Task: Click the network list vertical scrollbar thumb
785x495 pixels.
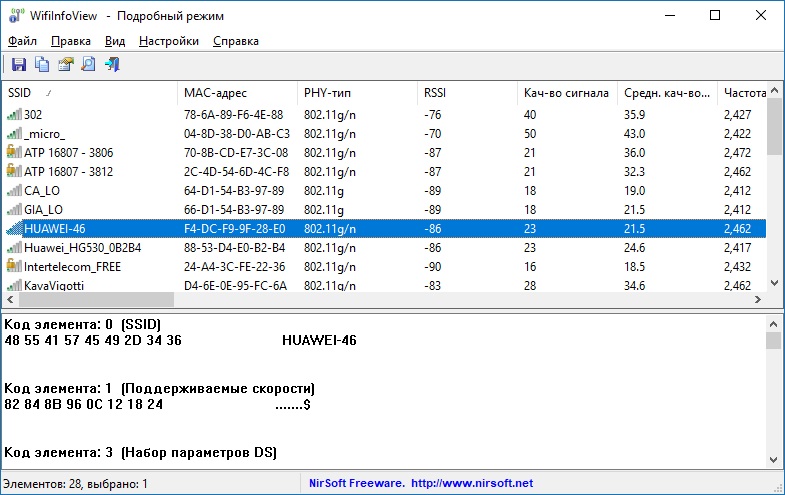Action: point(774,127)
